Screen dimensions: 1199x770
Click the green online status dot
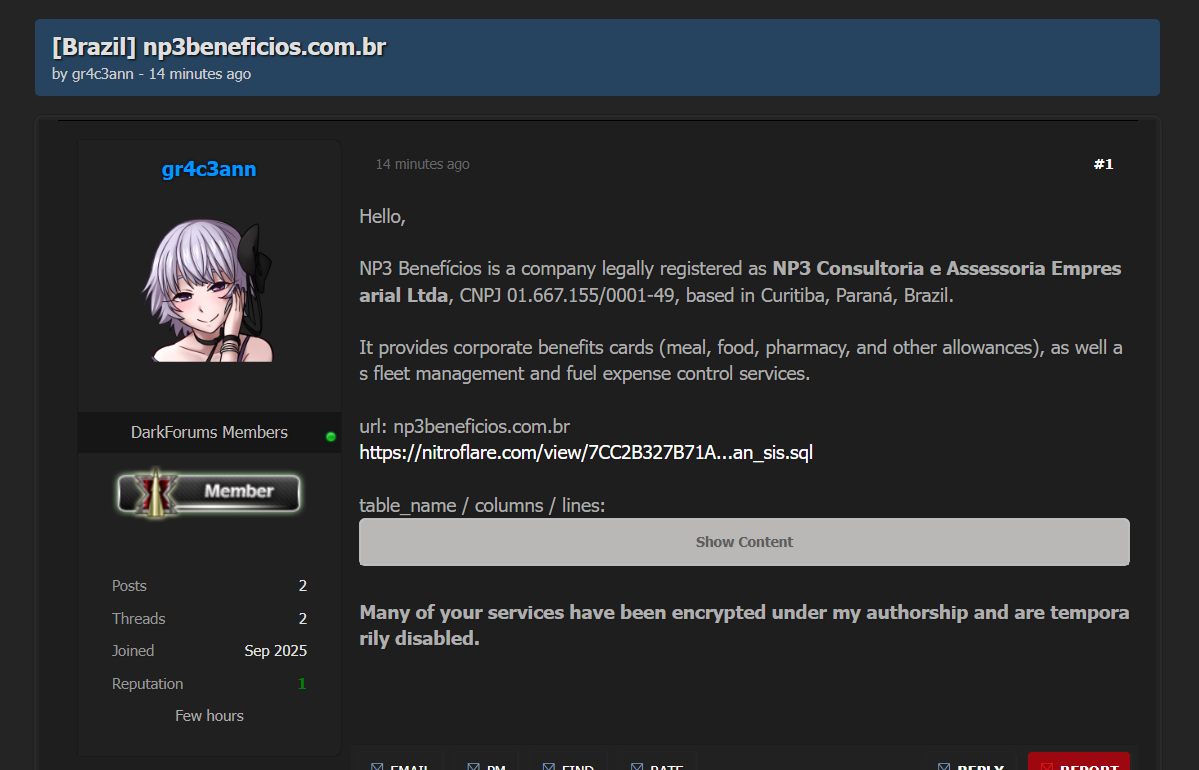[330, 437]
